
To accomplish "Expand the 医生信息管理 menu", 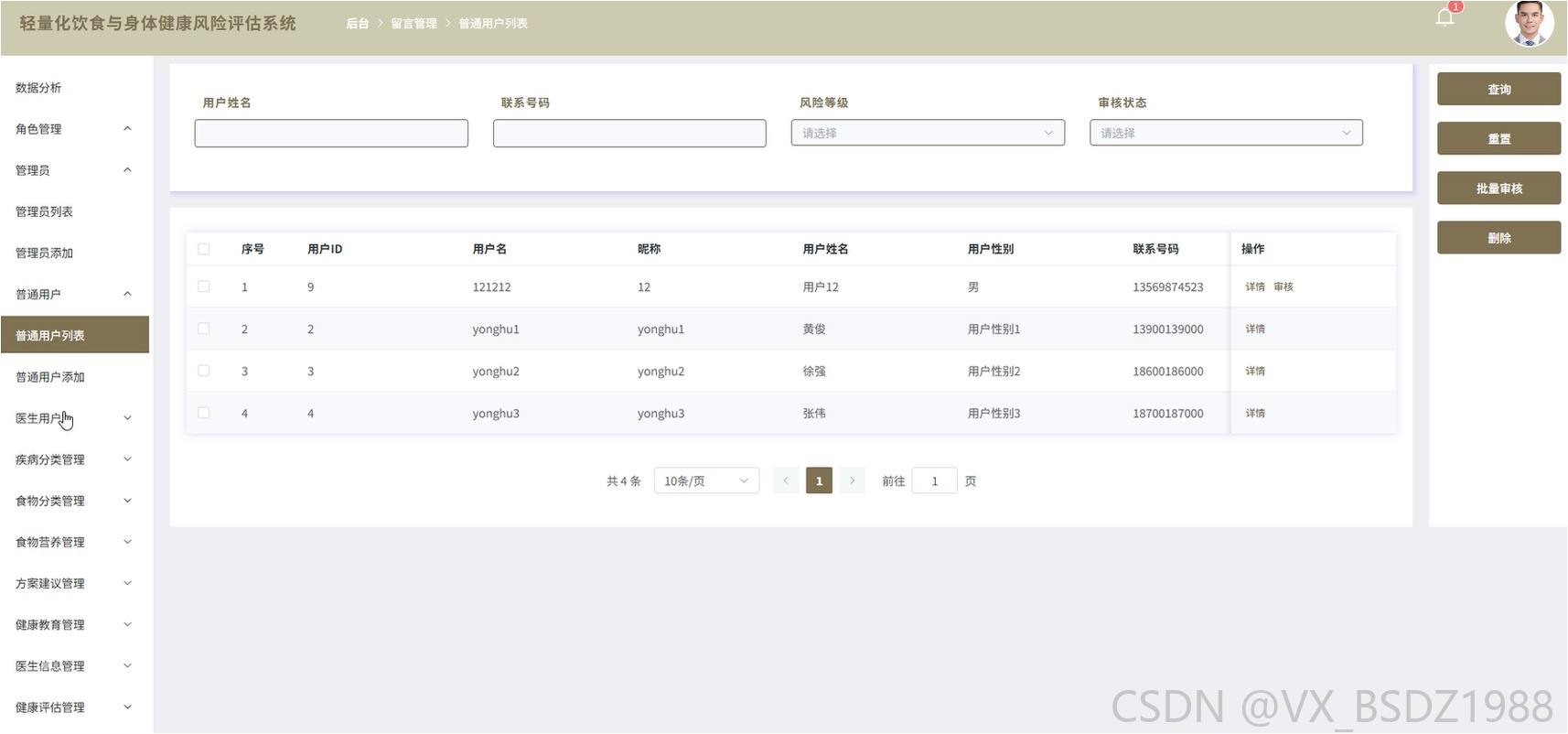I will [74, 666].
